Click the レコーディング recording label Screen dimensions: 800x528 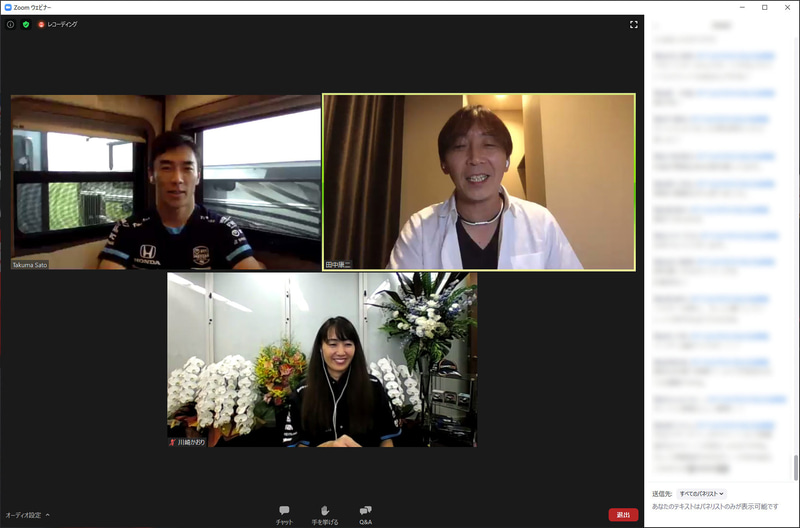(62, 24)
